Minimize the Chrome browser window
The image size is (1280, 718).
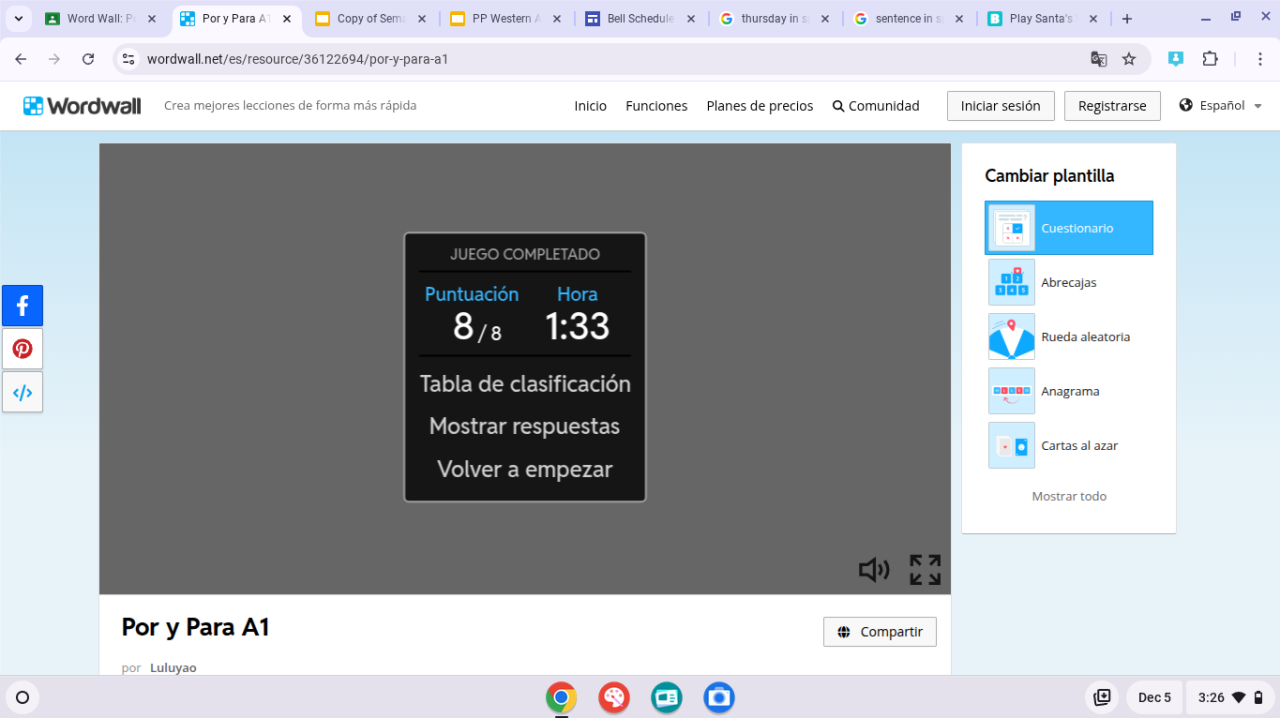1206,18
